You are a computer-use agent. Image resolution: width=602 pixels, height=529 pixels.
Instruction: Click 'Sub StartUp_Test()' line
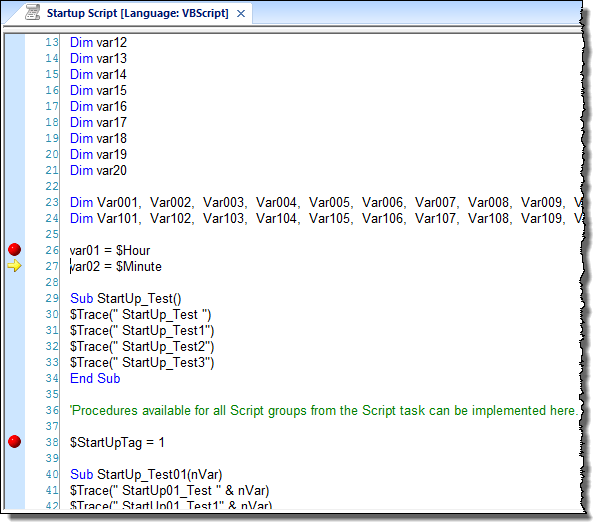pos(126,299)
